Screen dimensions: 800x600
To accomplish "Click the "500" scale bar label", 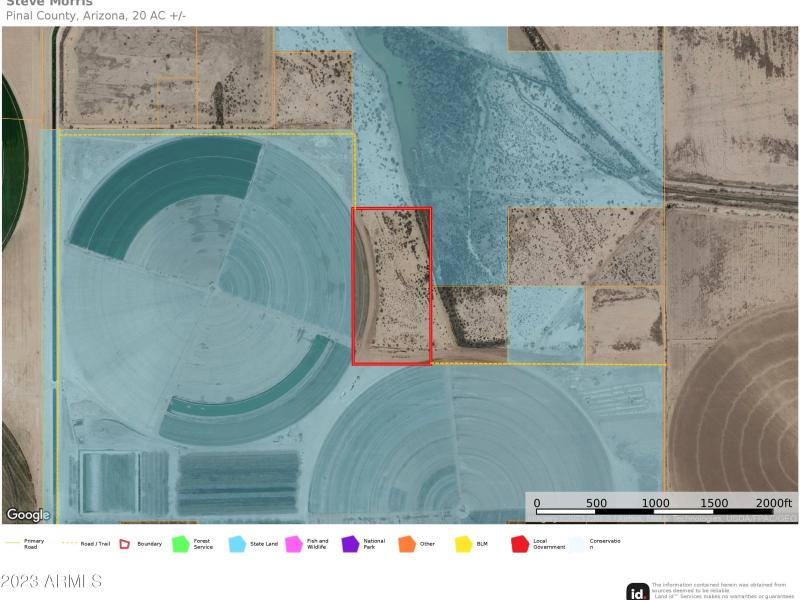I will pos(596,503).
